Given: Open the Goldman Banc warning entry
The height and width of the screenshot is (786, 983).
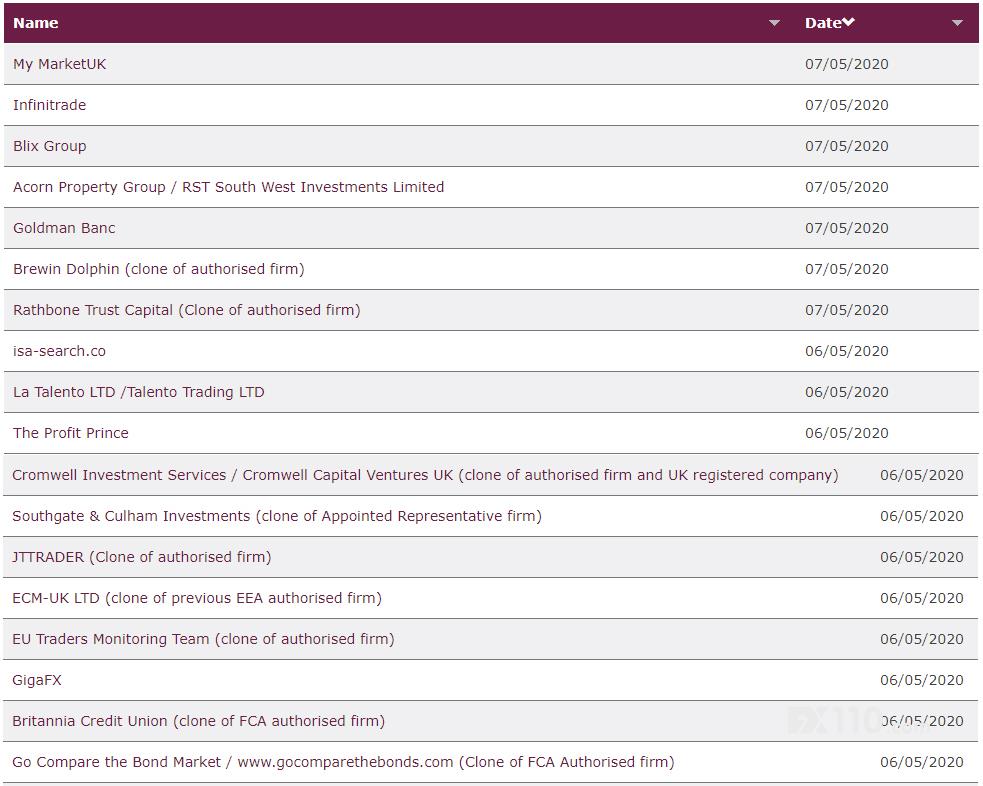Looking at the screenshot, I should [x=64, y=228].
